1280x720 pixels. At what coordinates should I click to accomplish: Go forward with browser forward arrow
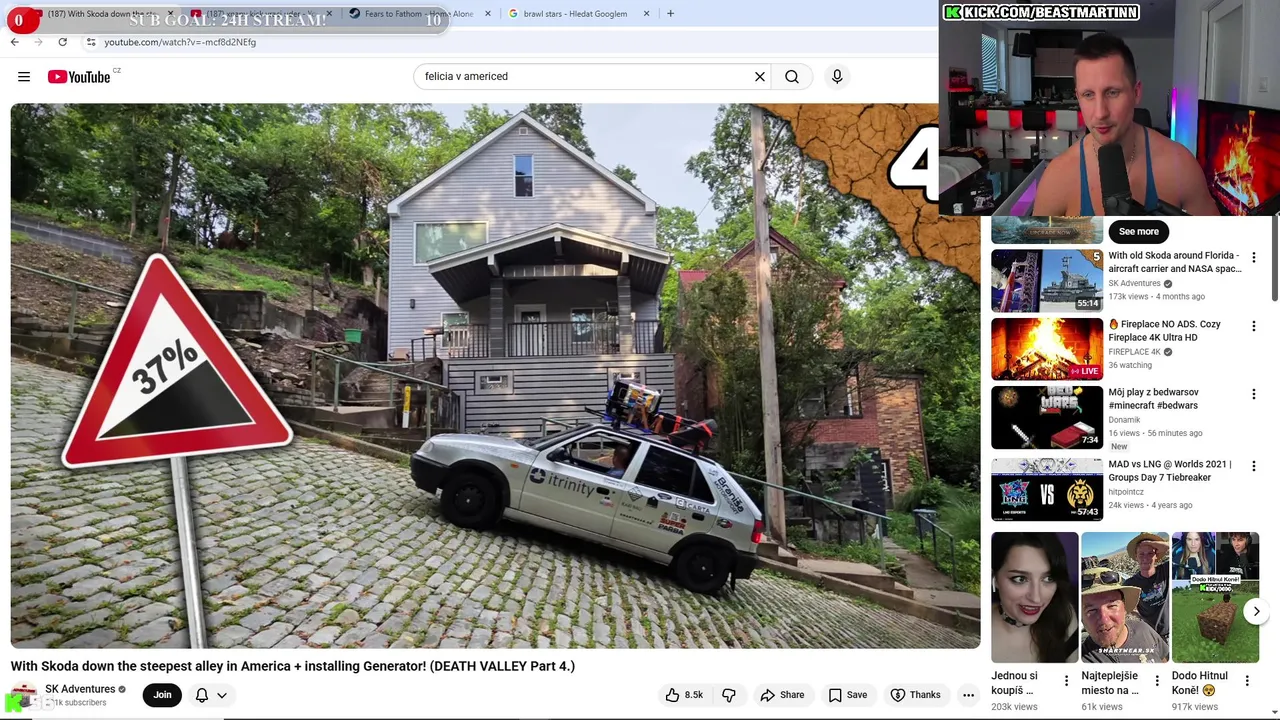click(x=38, y=42)
